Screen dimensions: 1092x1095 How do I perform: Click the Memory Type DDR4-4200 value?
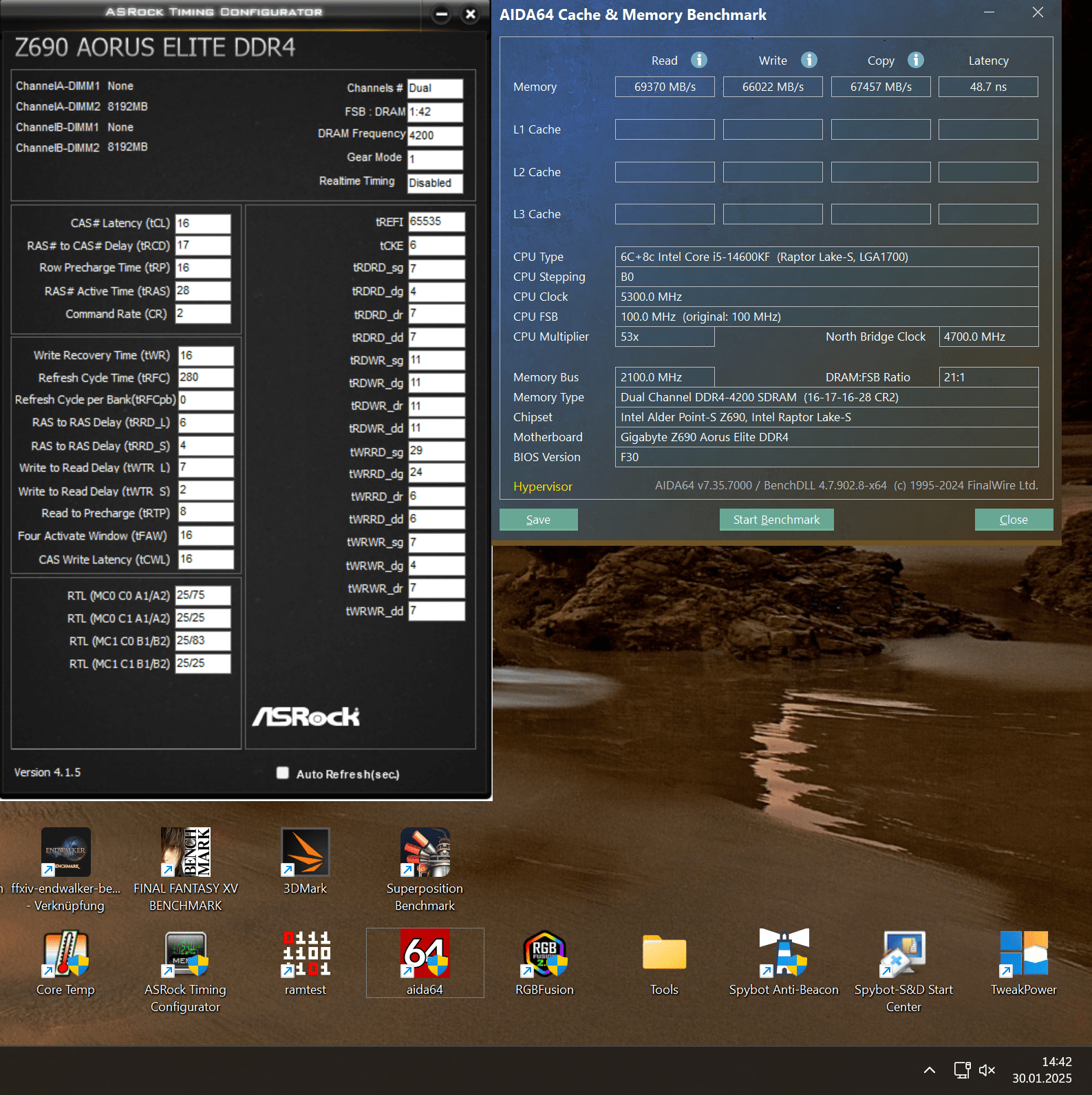click(x=826, y=397)
